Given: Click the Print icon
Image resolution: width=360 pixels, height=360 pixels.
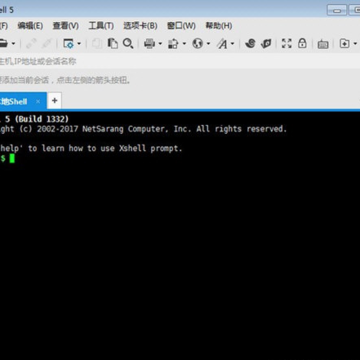Looking at the screenshot, I should [149, 44].
